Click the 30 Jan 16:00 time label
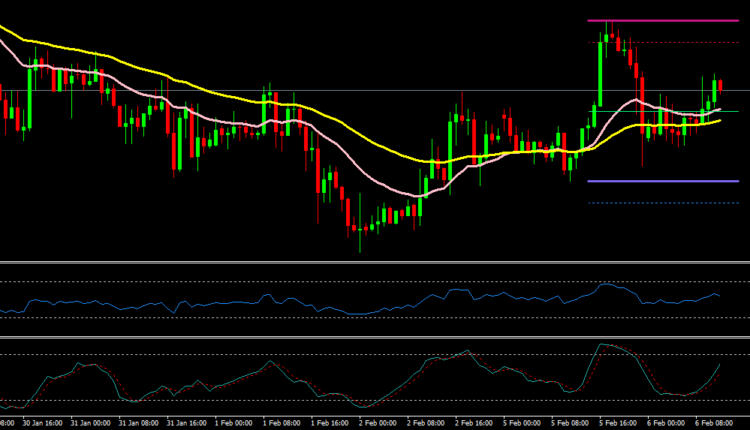Screen dimensions: 750x430 click(43, 422)
